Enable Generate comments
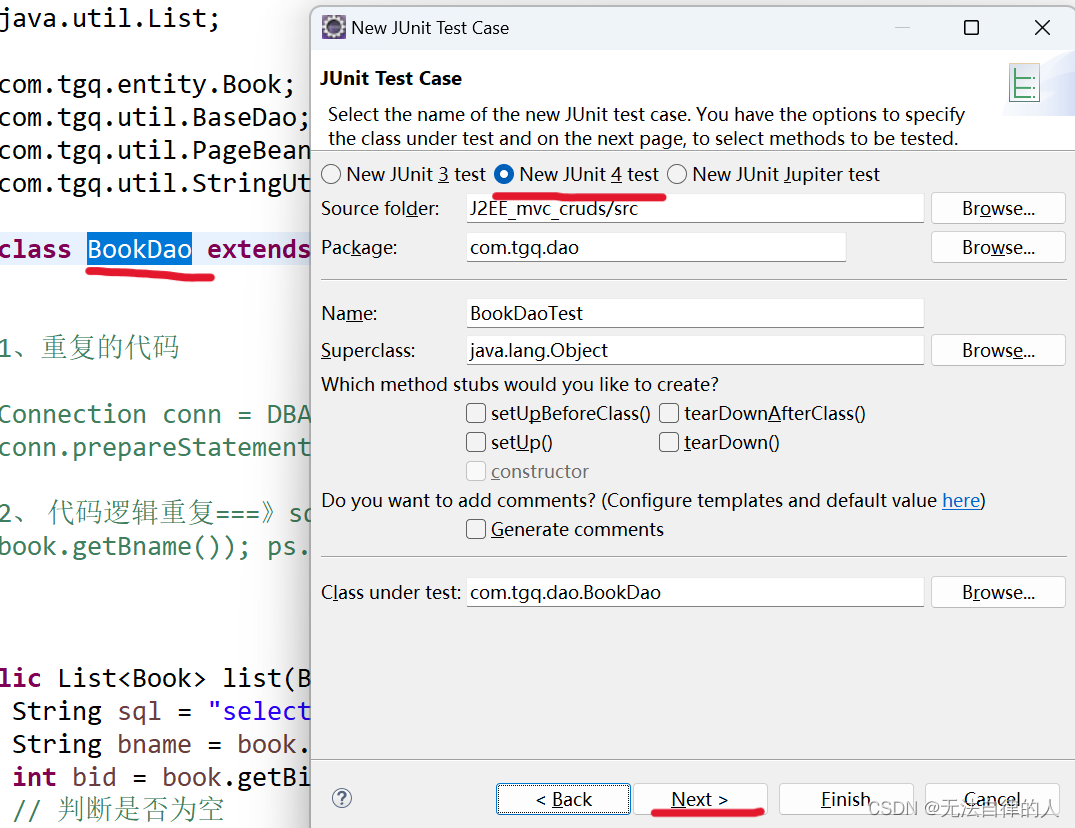This screenshot has width=1075, height=828. pyautogui.click(x=476, y=530)
